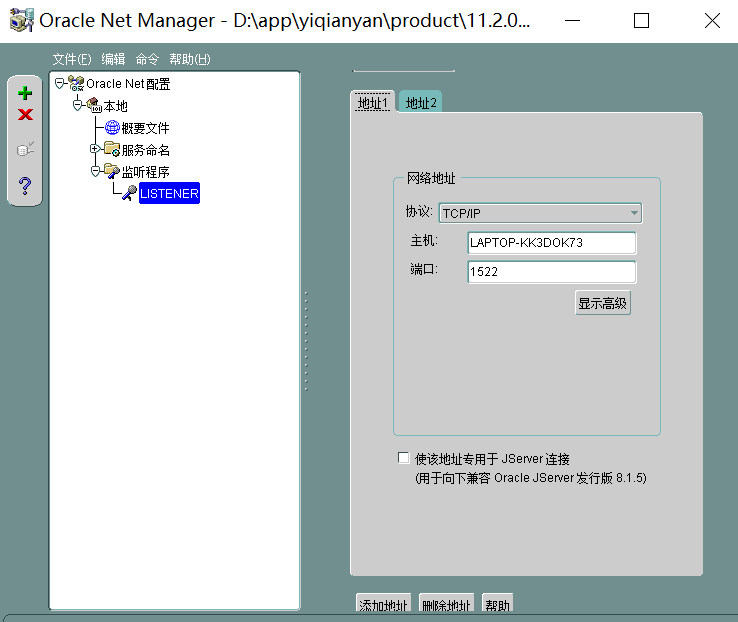
Task: Click the 监听程序 folder icon
Action: pos(112,171)
